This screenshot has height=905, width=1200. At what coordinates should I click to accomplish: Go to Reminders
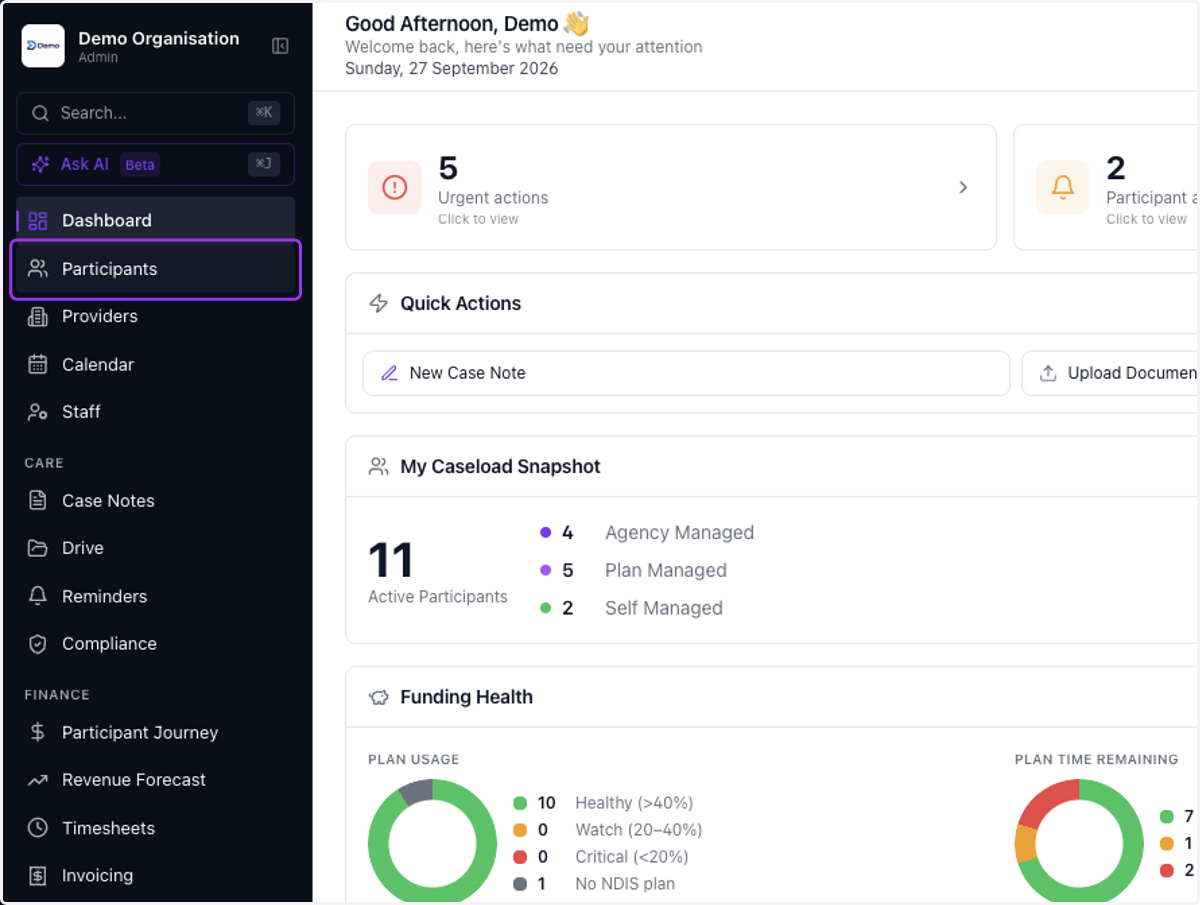(155, 596)
